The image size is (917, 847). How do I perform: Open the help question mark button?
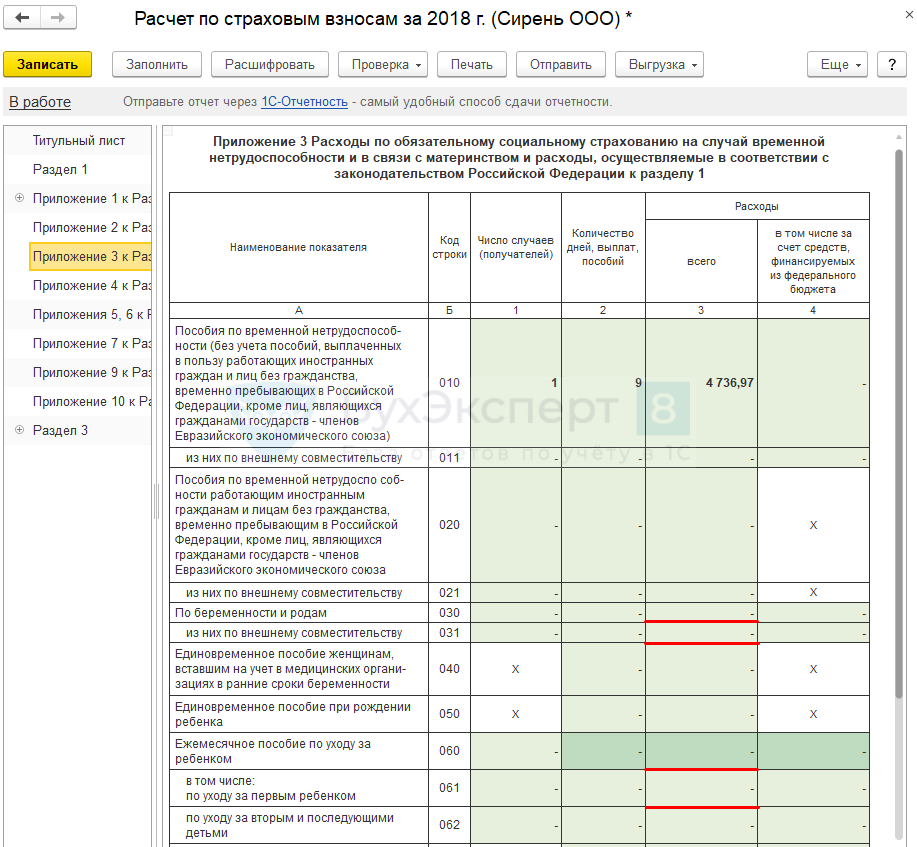pyautogui.click(x=891, y=64)
